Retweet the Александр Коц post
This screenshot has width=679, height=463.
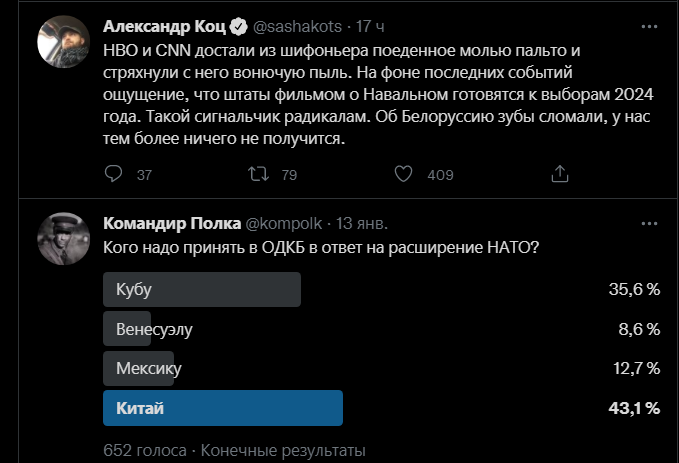(259, 174)
